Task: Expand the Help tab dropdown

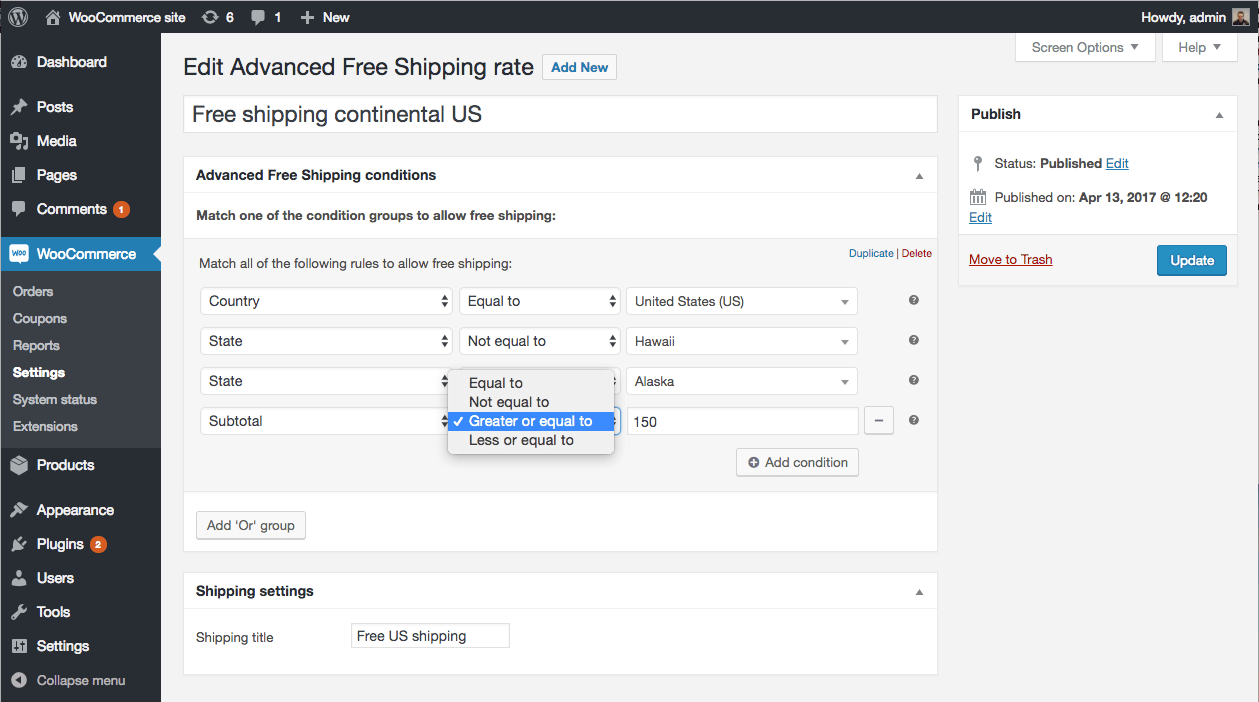Action: (x=1199, y=47)
